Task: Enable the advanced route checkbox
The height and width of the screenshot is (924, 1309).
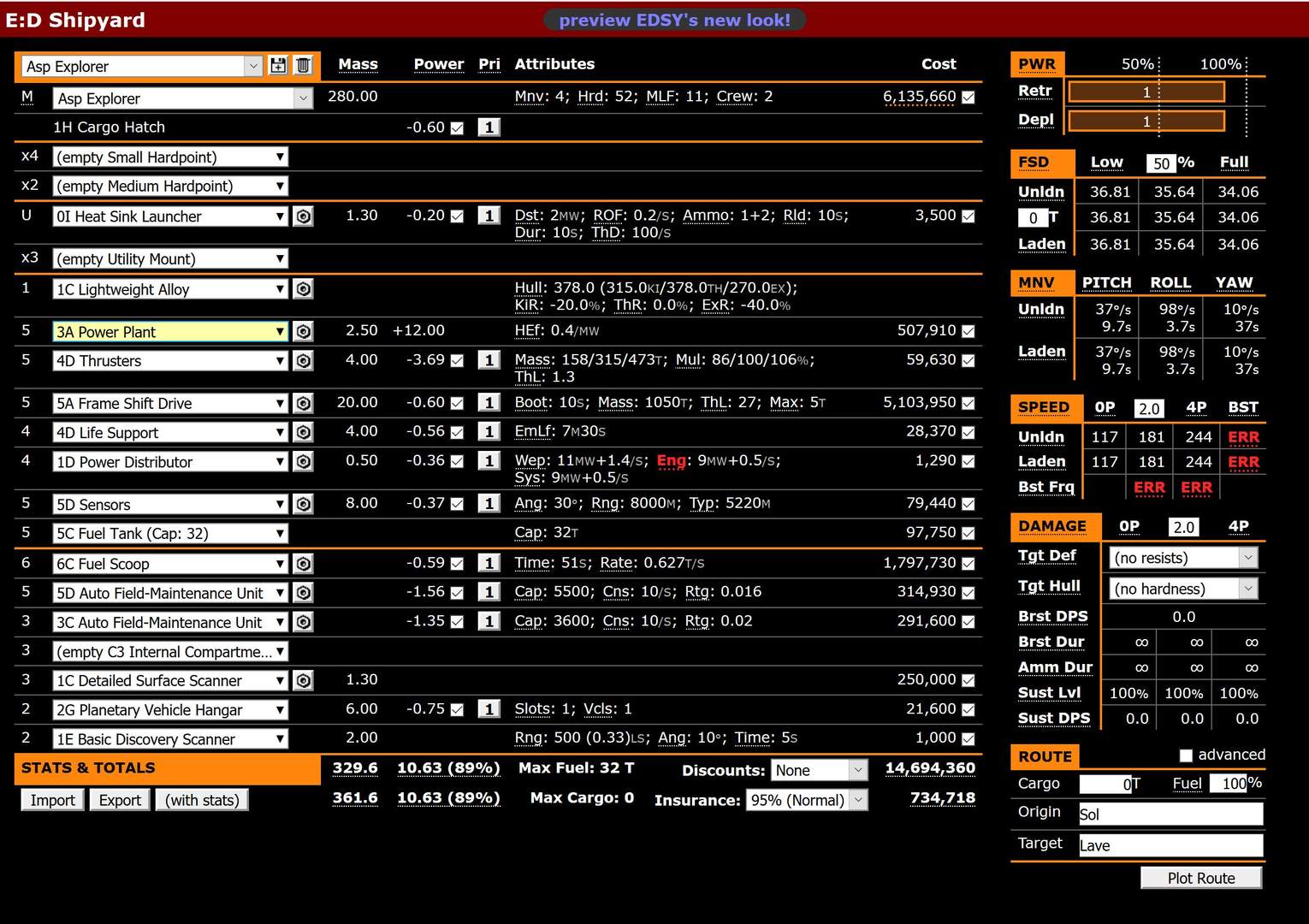Action: click(x=1186, y=755)
